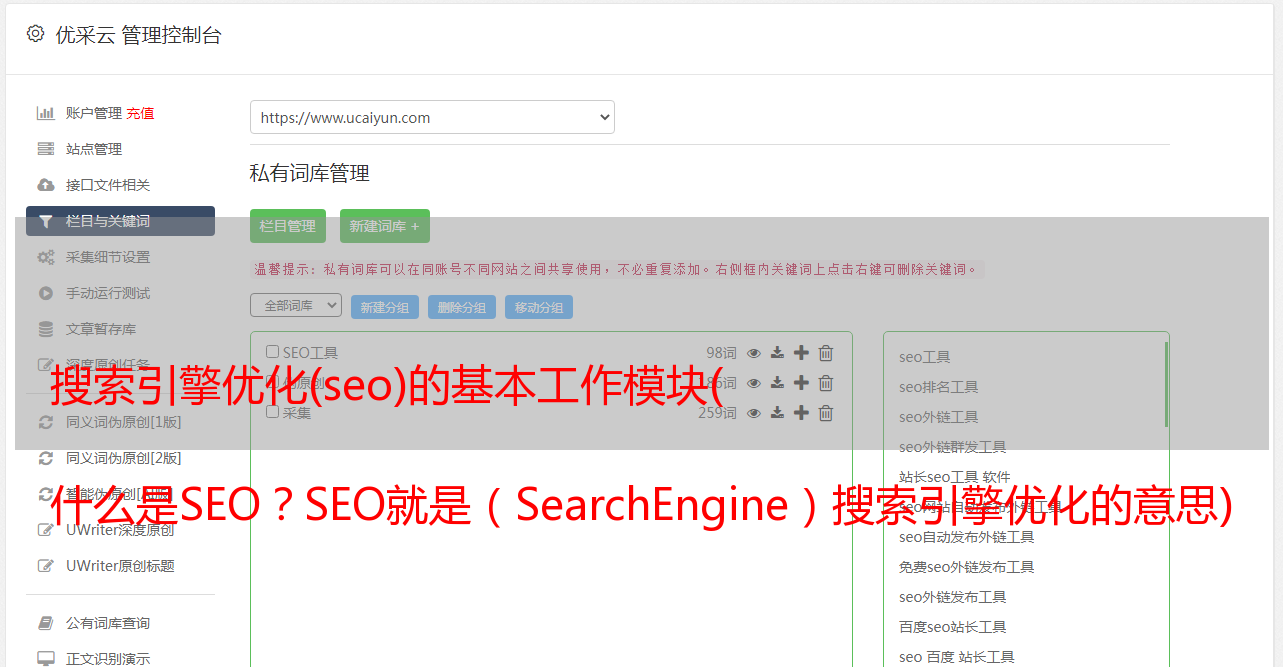Open 站点管理 in the sidebar
Screen dimensions: 1283x667
[x=94, y=149]
